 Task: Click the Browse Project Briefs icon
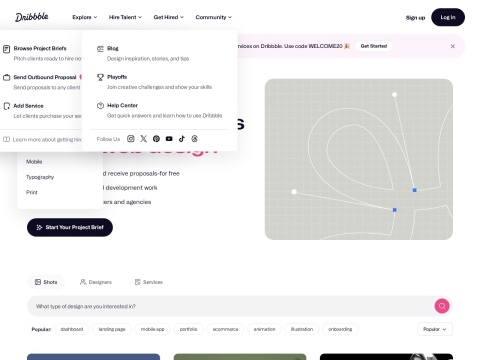[6, 49]
